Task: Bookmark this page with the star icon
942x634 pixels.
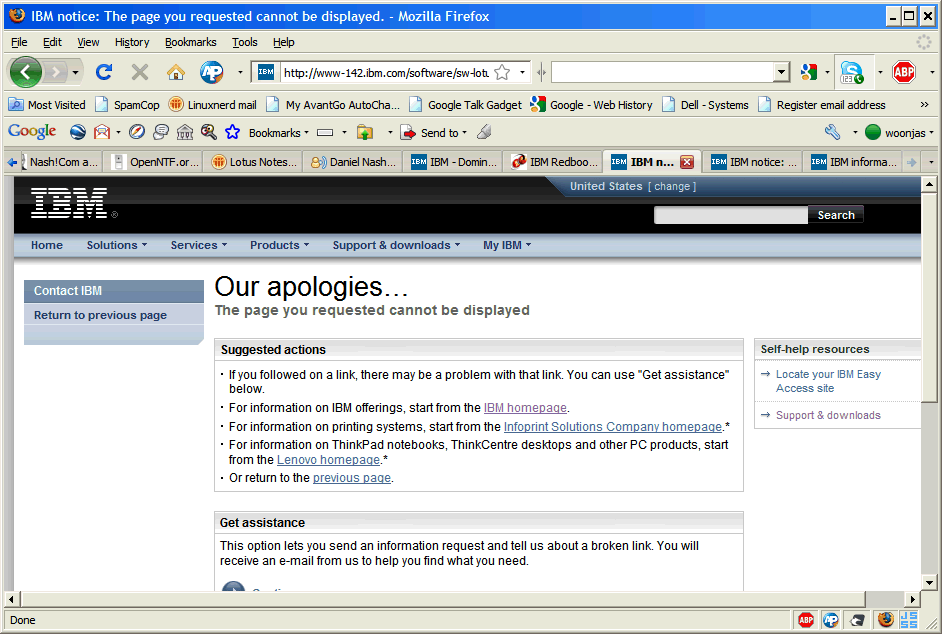Action: [502, 73]
